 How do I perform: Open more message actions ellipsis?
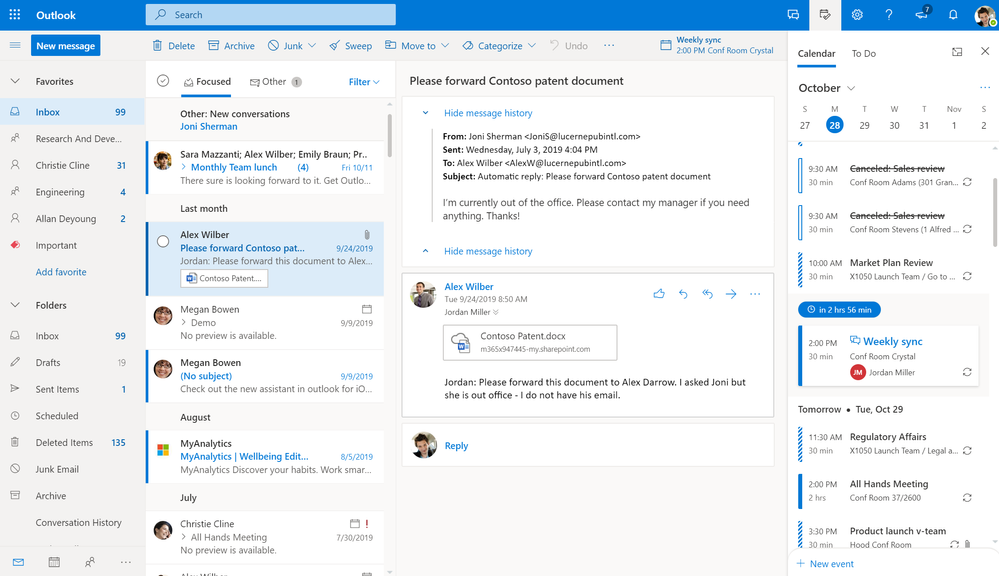click(755, 294)
